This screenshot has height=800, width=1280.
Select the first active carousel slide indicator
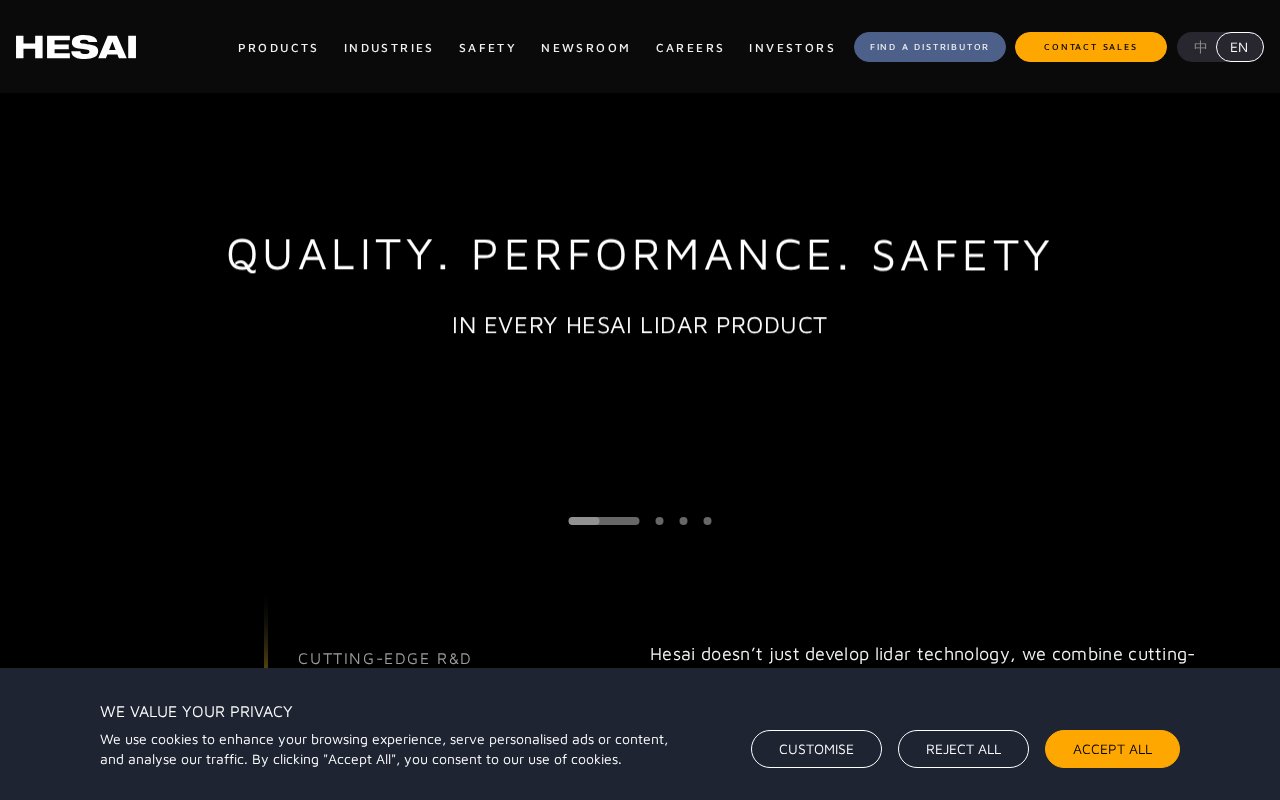[x=604, y=521]
